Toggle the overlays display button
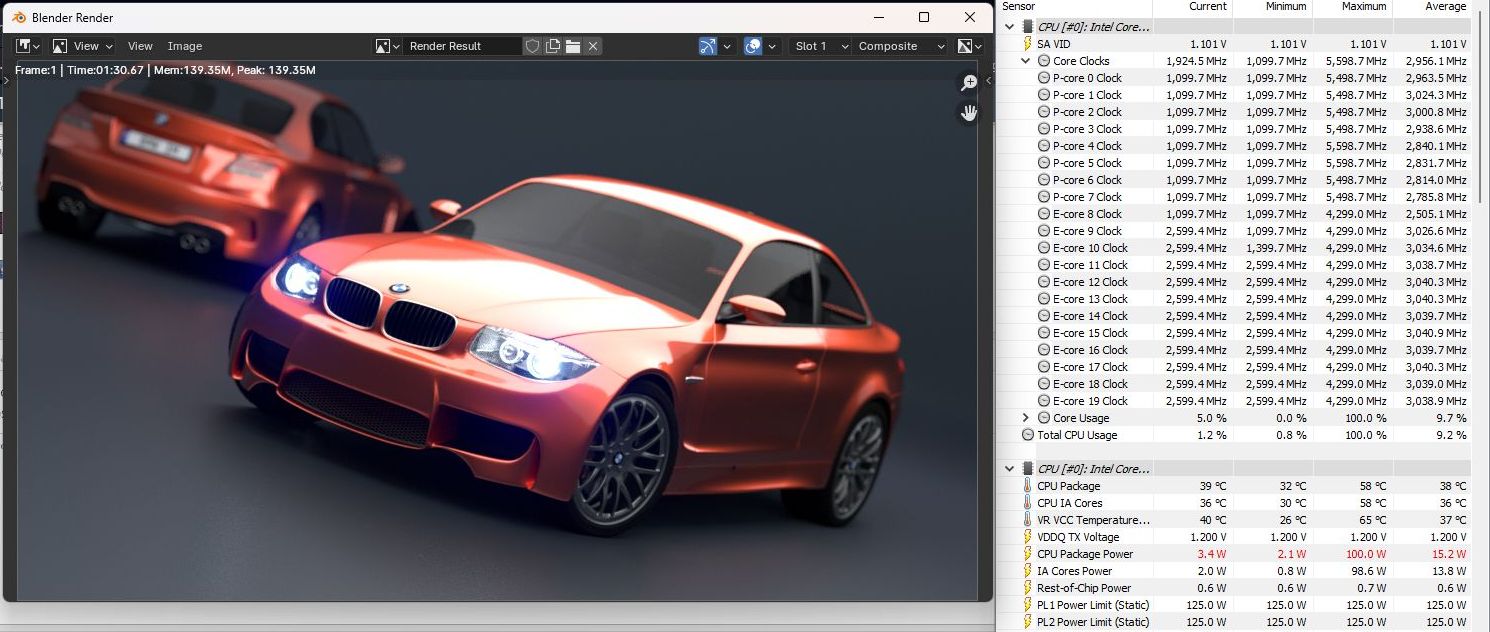The image size is (1490, 632). pos(753,46)
